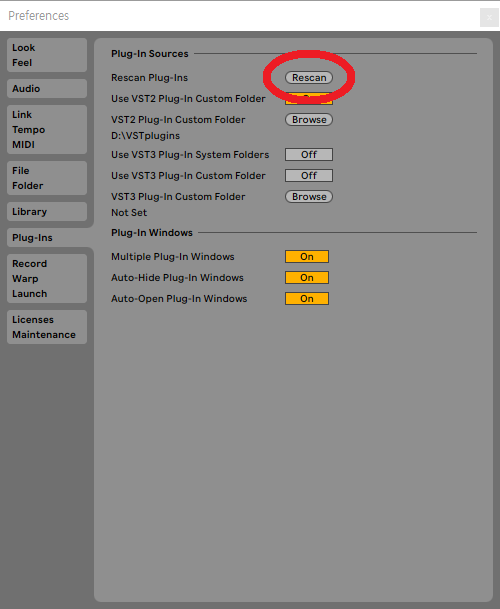Click the Rescan Plug-Ins label
This screenshot has width=500, height=609.
tap(150, 78)
